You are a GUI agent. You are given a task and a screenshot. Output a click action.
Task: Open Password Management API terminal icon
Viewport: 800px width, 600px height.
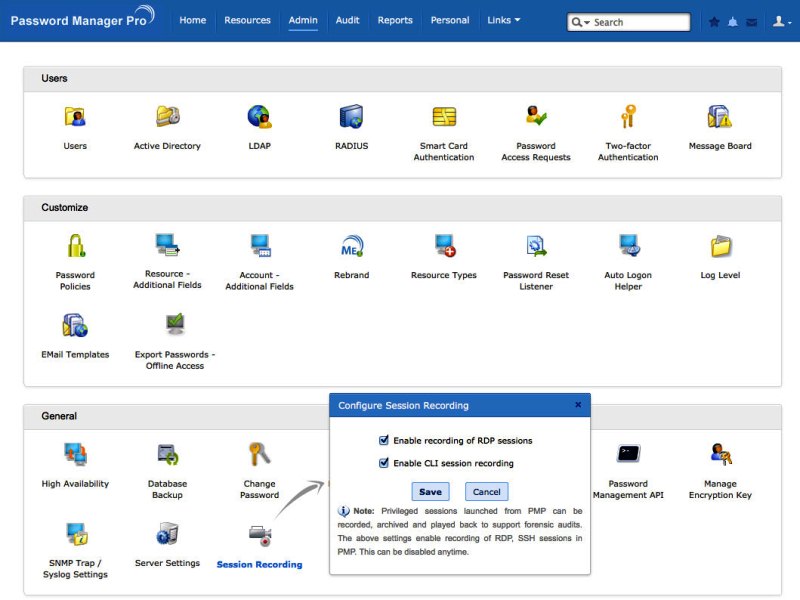628,454
